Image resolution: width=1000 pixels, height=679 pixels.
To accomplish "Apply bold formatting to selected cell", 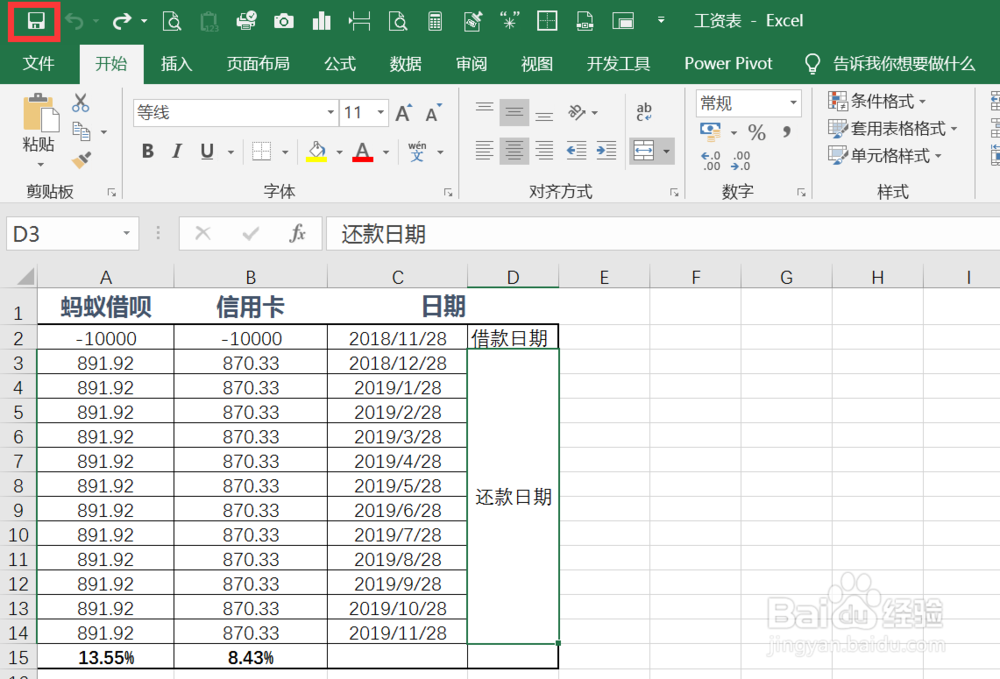I will tap(147, 151).
